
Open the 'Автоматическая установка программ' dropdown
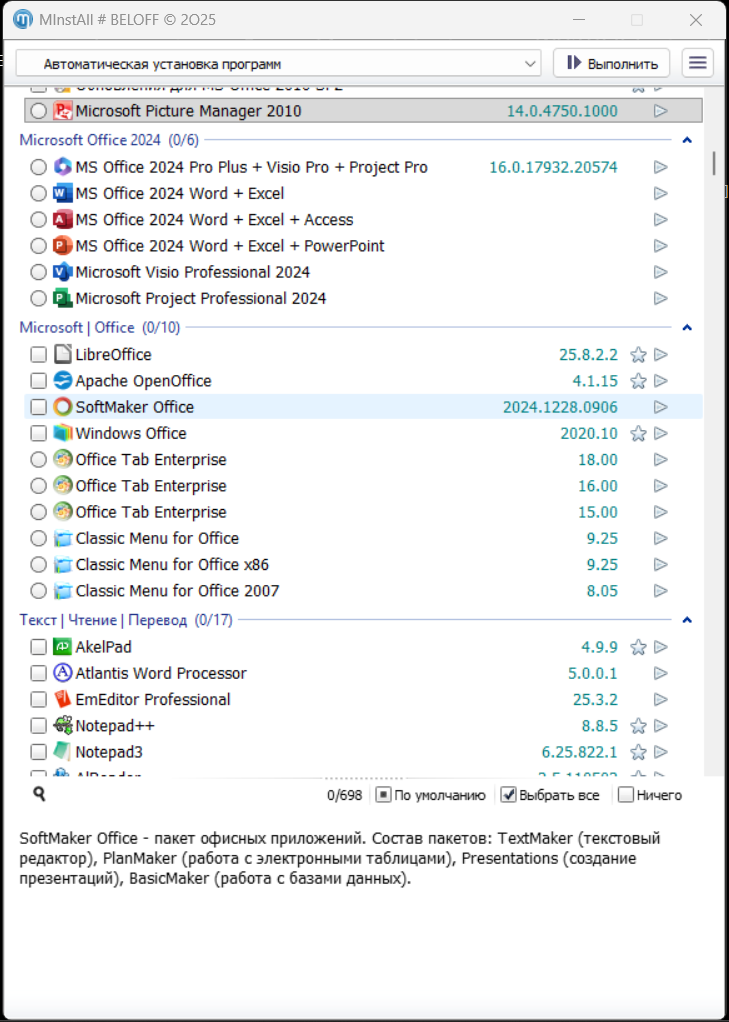coord(278,63)
